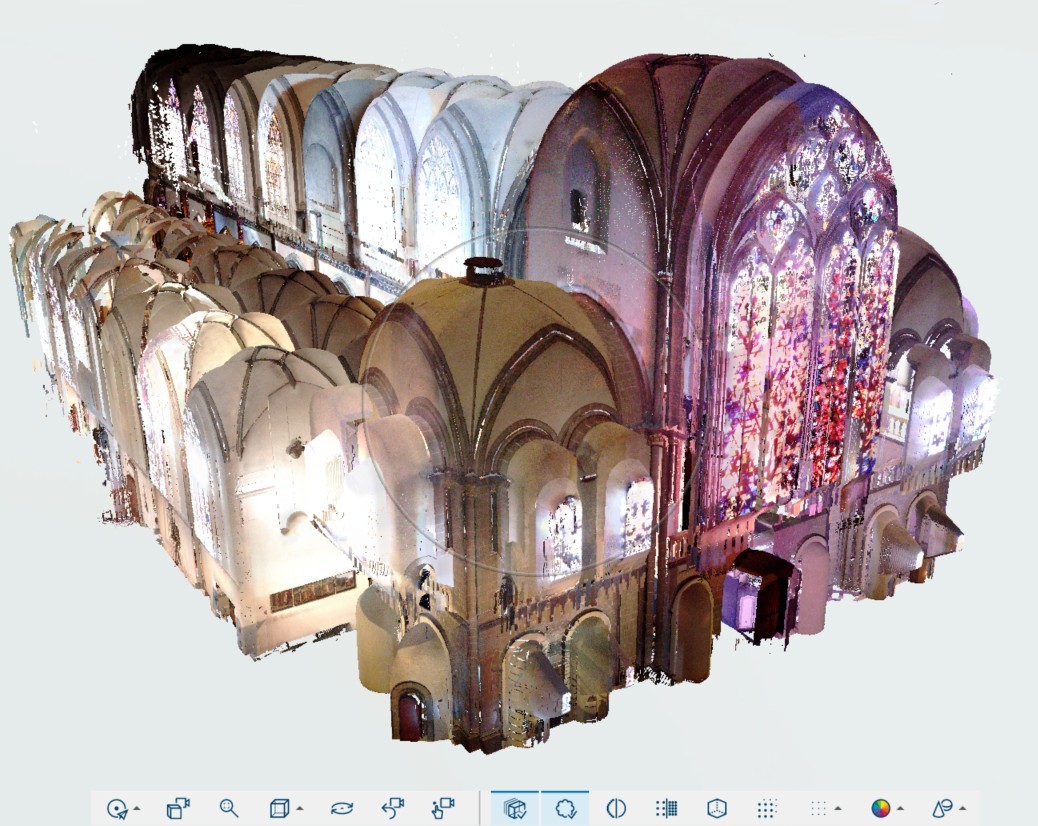
Task: Toggle the highlighted 3D box check button
Action: tap(515, 808)
